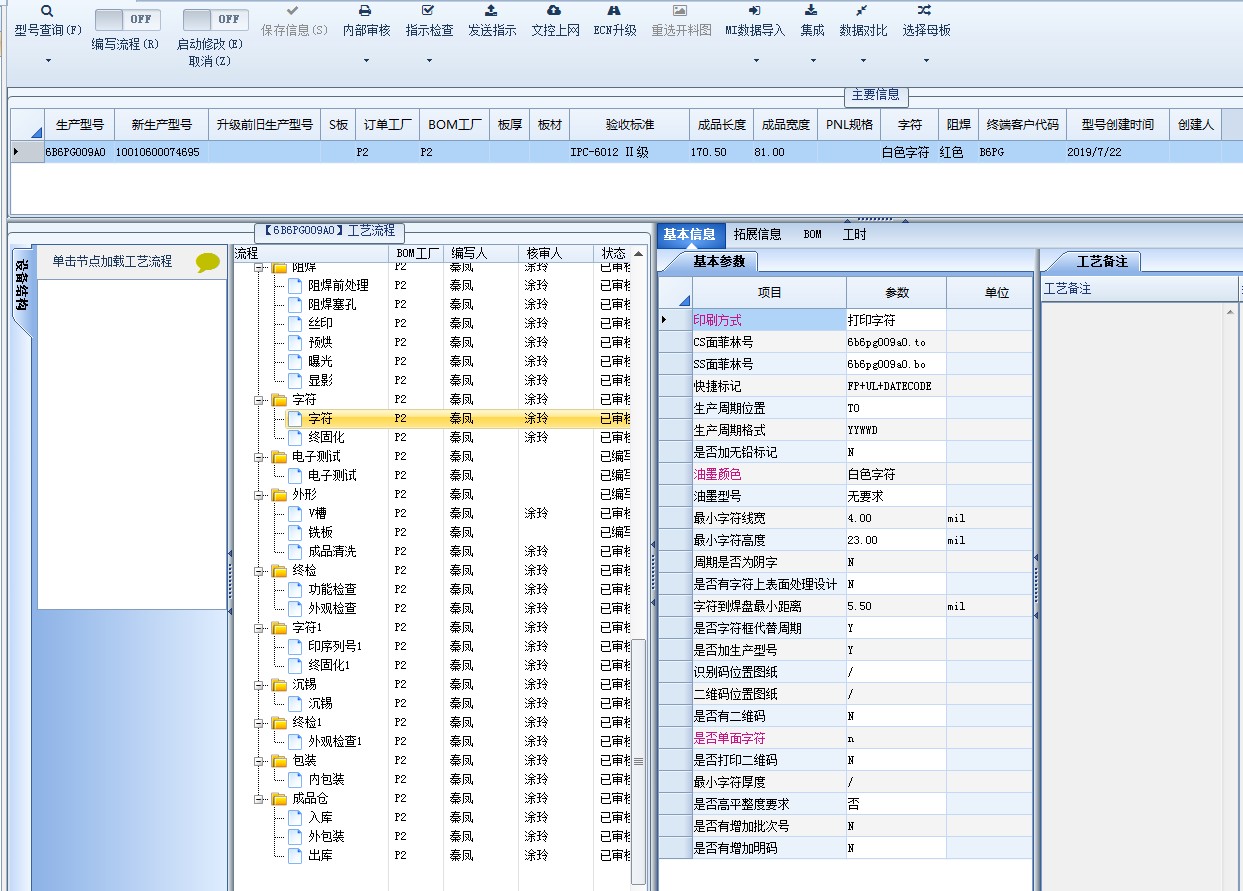The image size is (1243, 891).
Task: Select the 基本参数 sub-tab
Action: coord(718,261)
